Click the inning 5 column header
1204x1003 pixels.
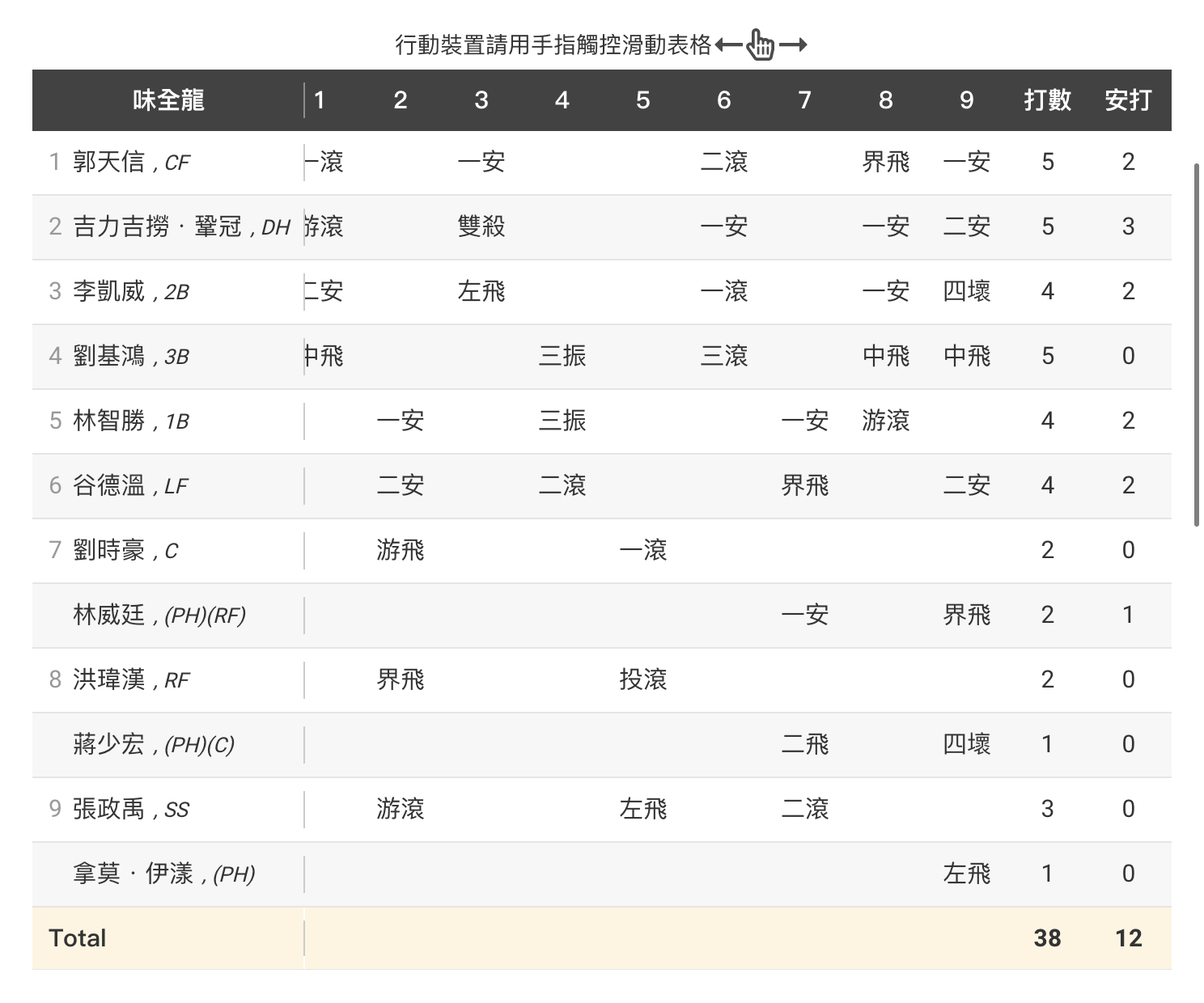[x=642, y=100]
